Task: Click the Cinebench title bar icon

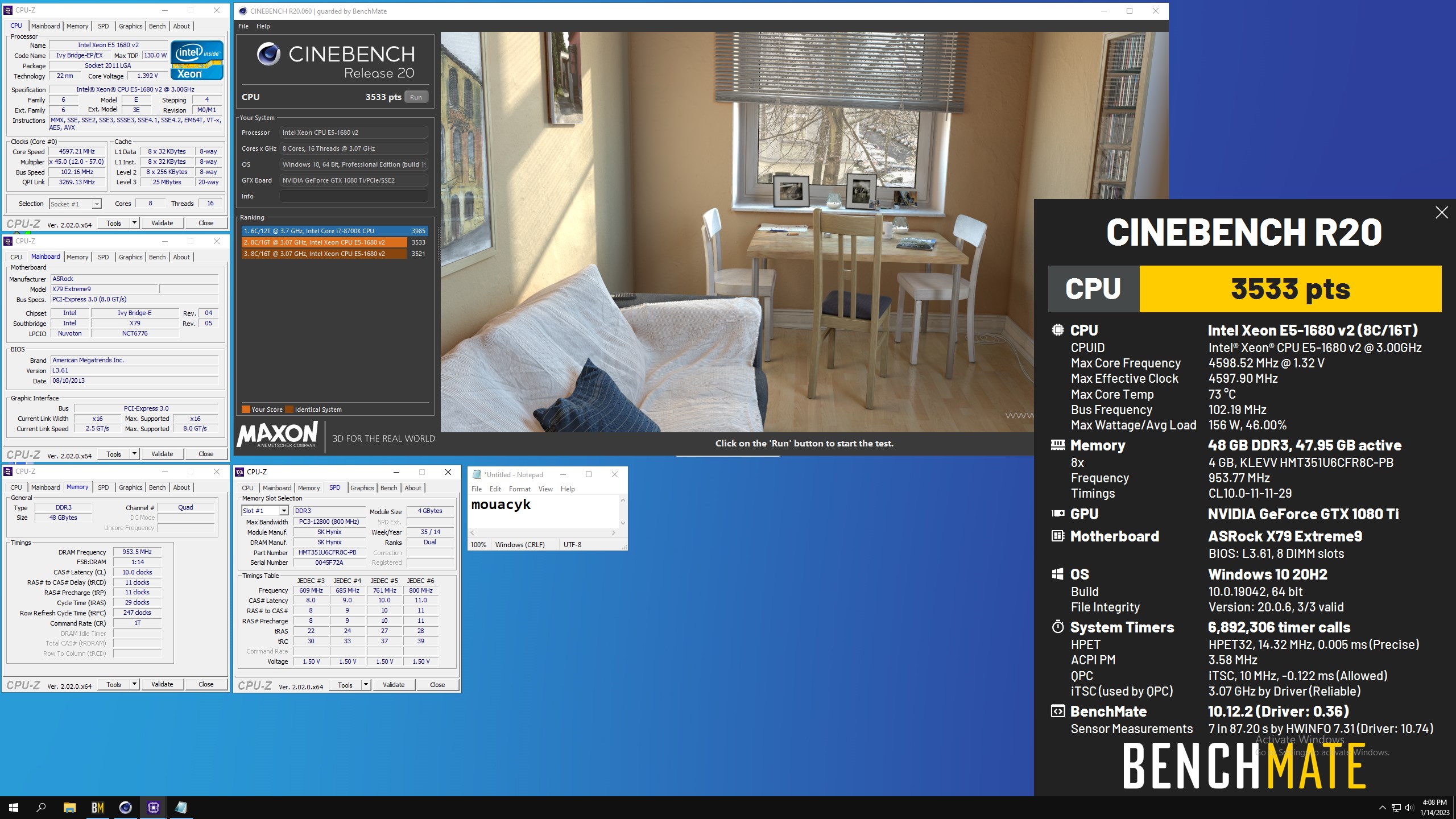Action: pyautogui.click(x=243, y=11)
